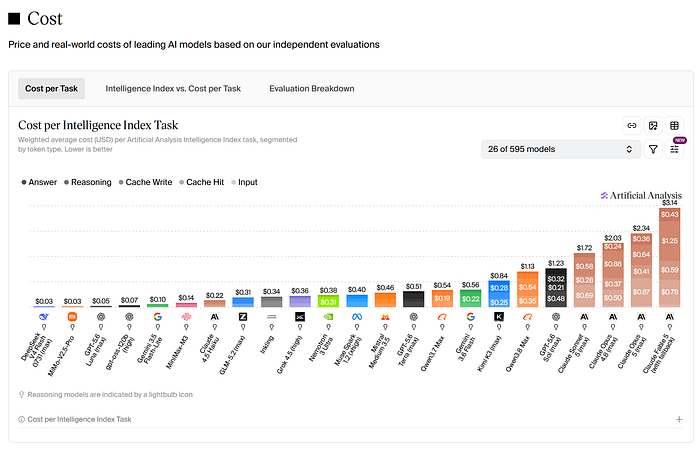Click the Claude Sonnet 5 bar at $1.72
Image resolution: width=700 pixels, height=449 pixels.
[x=584, y=280]
